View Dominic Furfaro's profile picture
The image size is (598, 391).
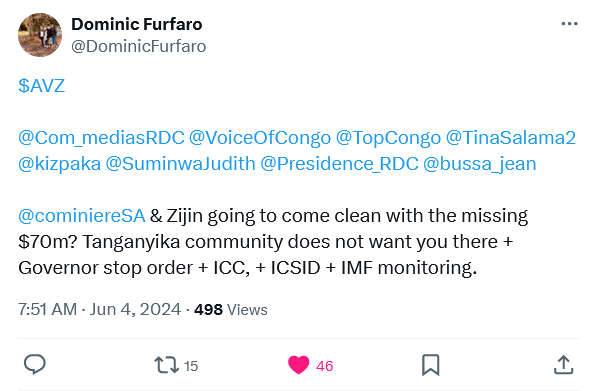[x=40, y=35]
